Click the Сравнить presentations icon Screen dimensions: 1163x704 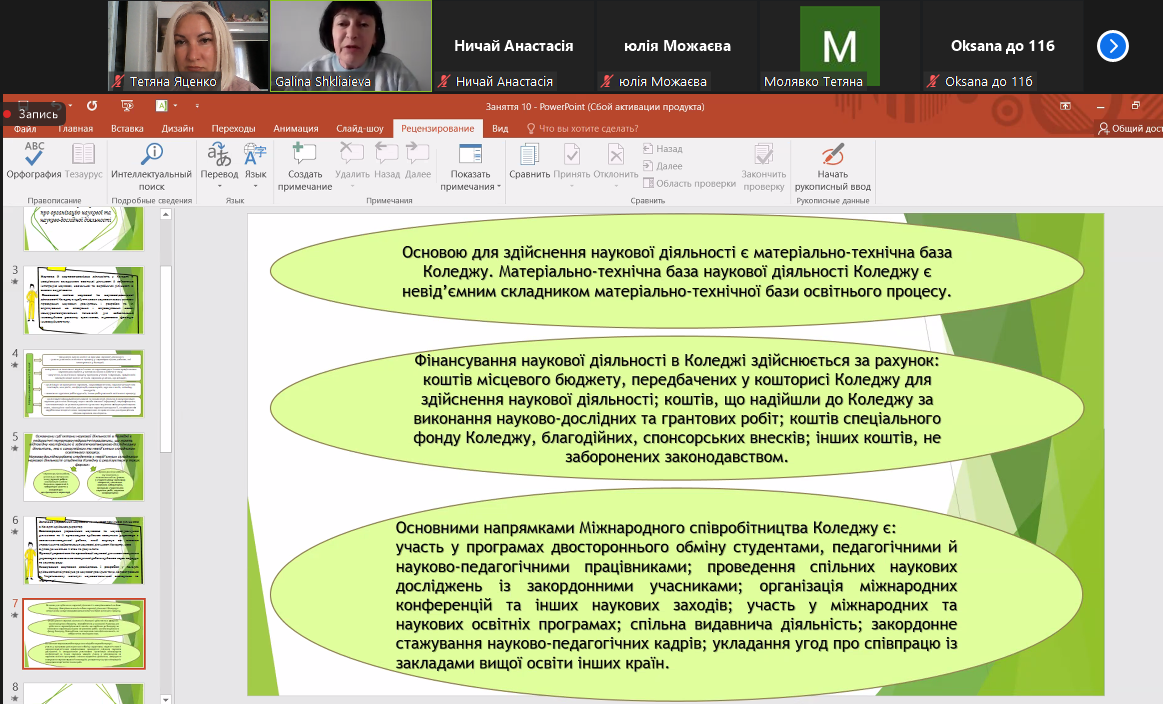click(x=529, y=160)
